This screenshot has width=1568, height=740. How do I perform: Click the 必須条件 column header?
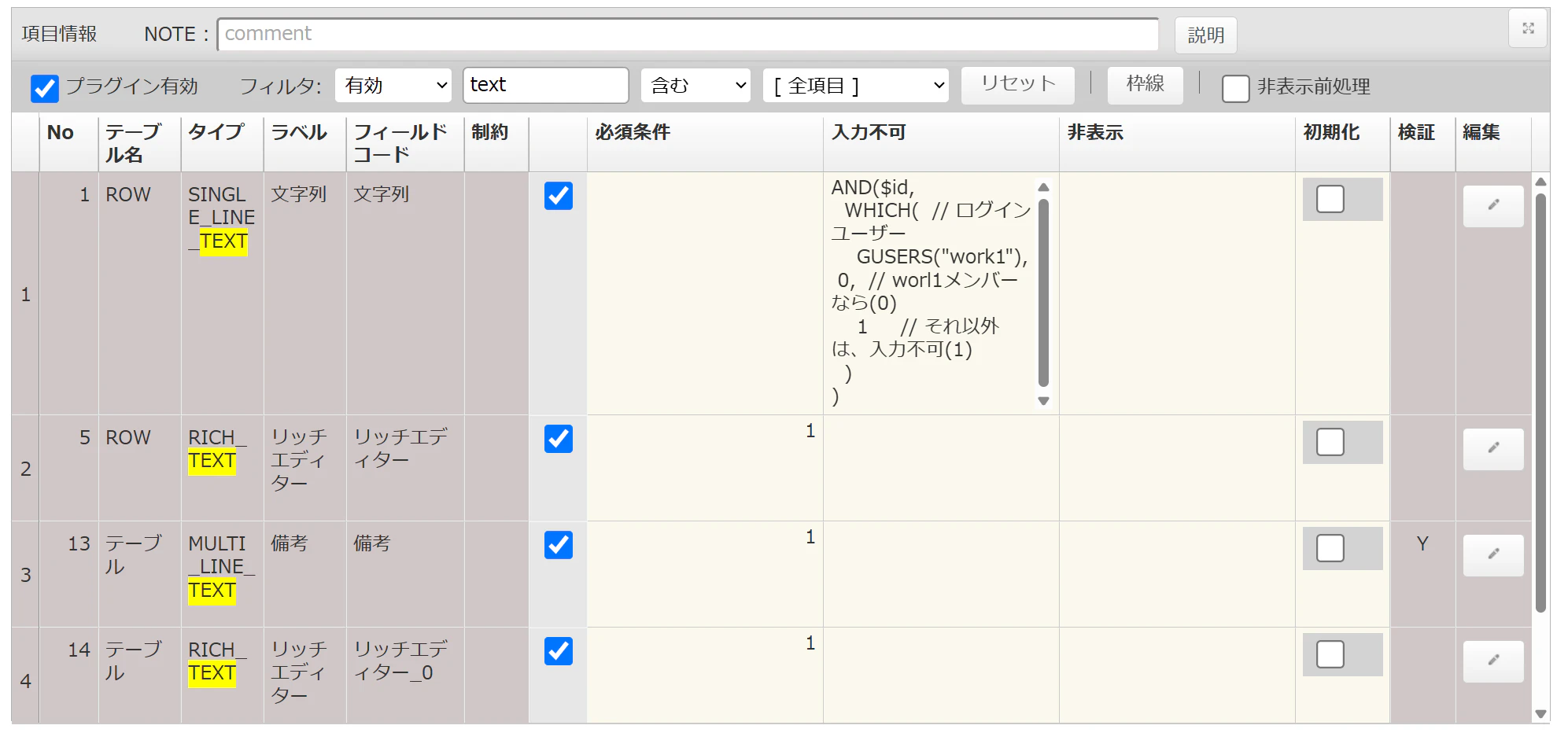[x=705, y=142]
